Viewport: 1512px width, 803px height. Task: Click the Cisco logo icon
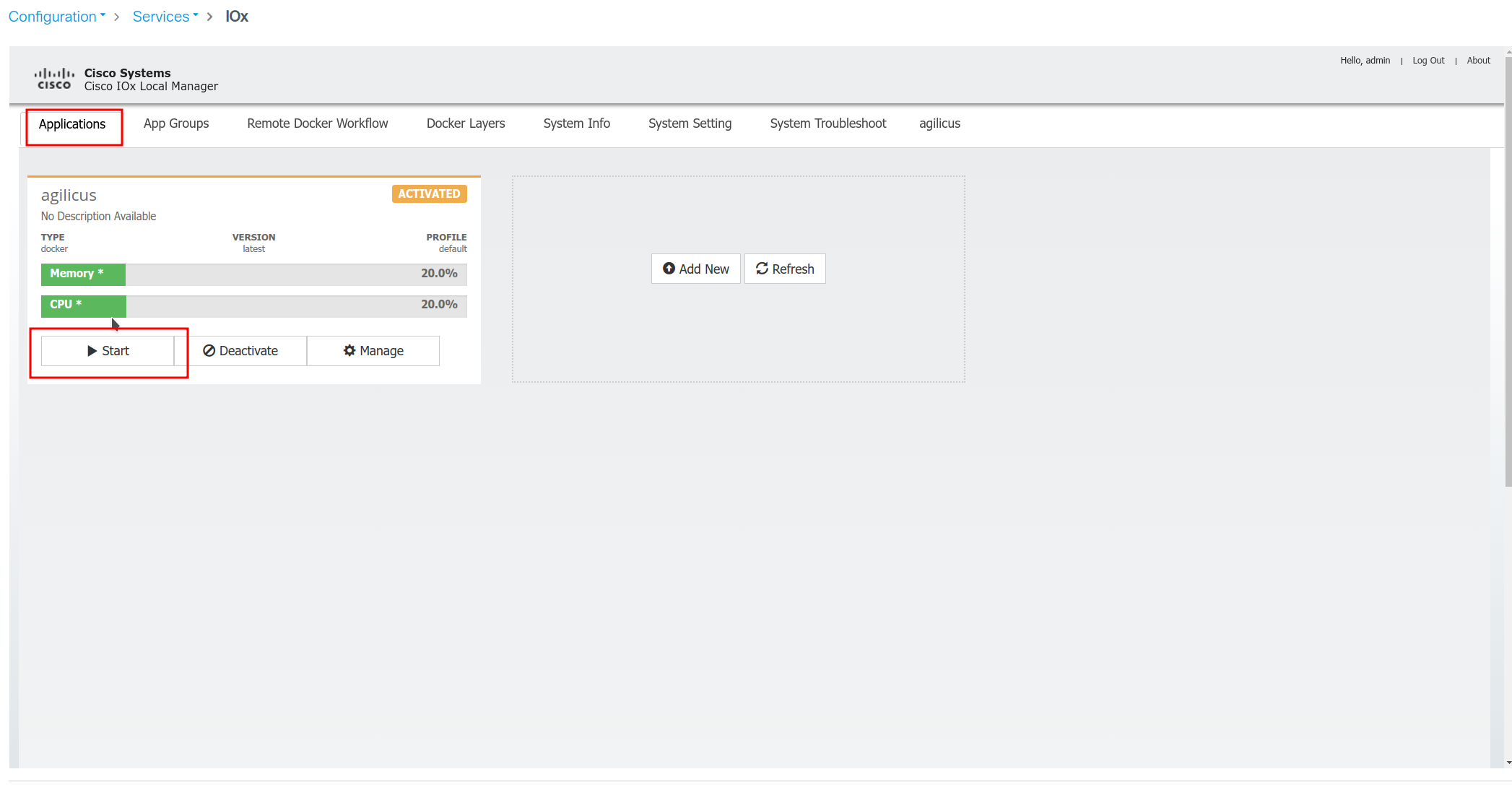(54, 79)
